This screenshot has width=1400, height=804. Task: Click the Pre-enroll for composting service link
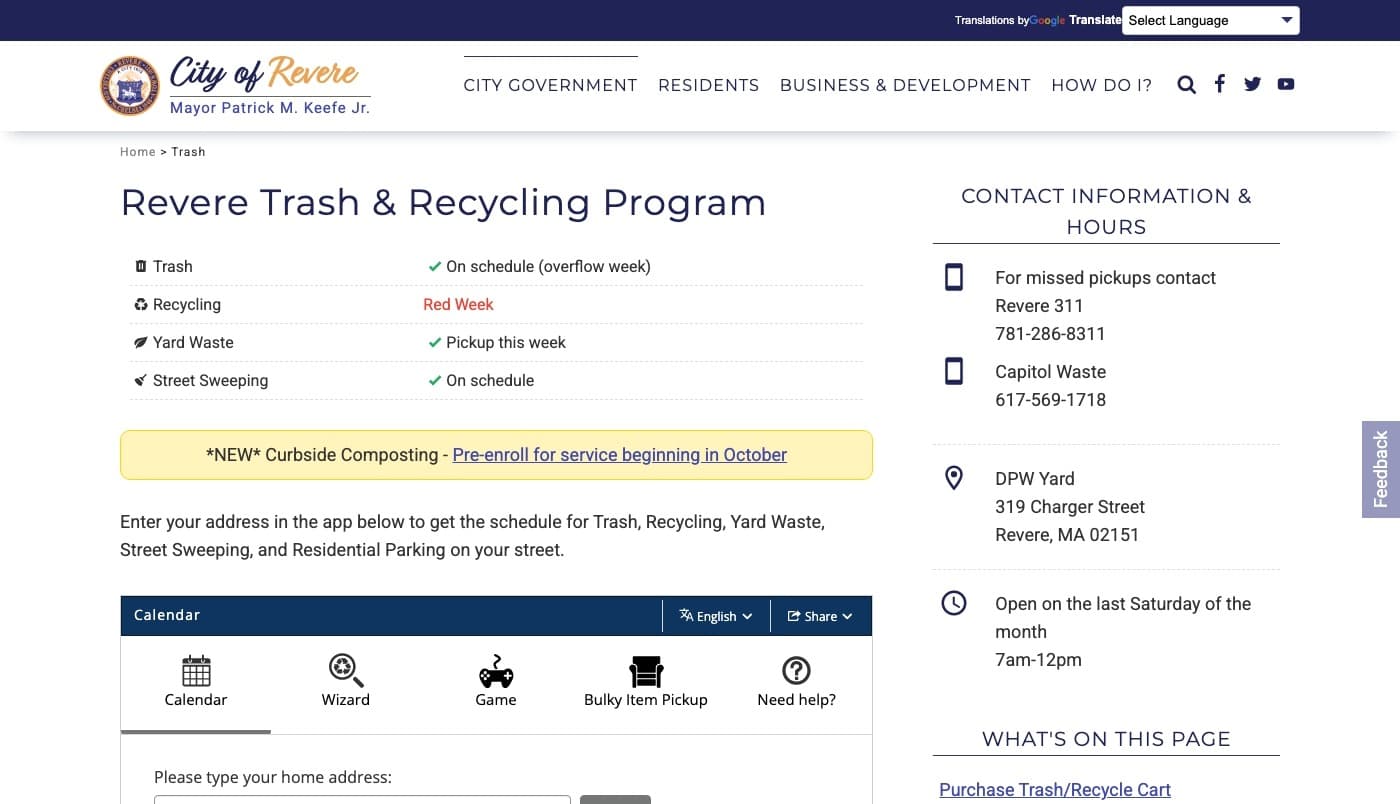(619, 455)
